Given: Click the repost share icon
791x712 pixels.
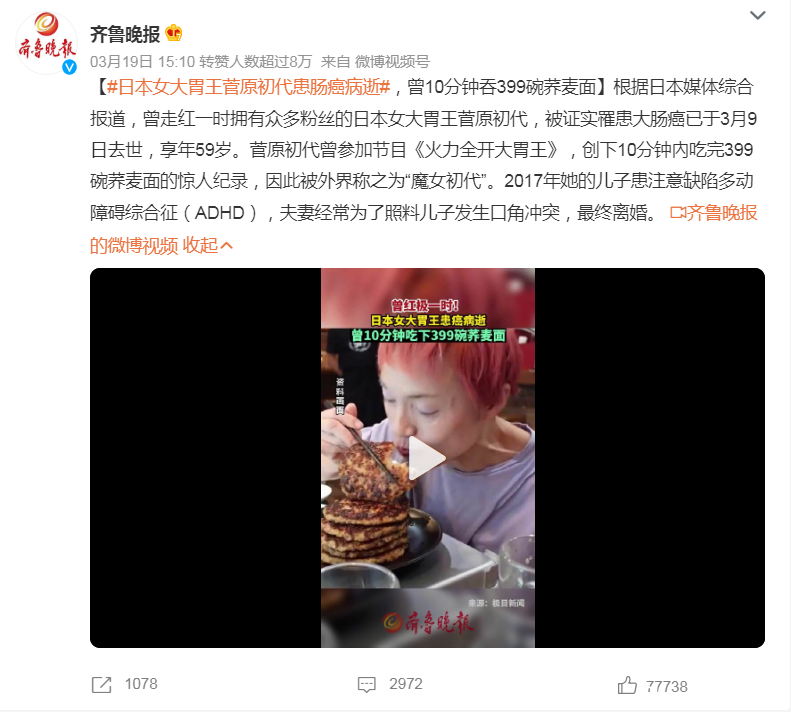Looking at the screenshot, I should [101, 685].
